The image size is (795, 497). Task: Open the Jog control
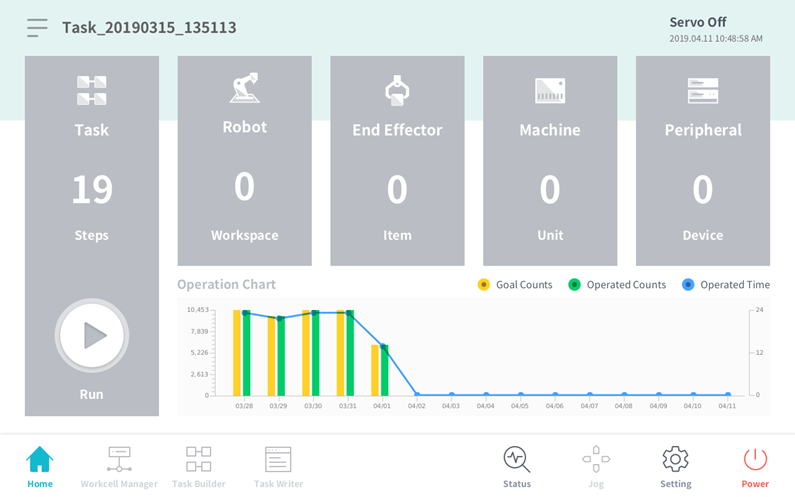tap(596, 466)
